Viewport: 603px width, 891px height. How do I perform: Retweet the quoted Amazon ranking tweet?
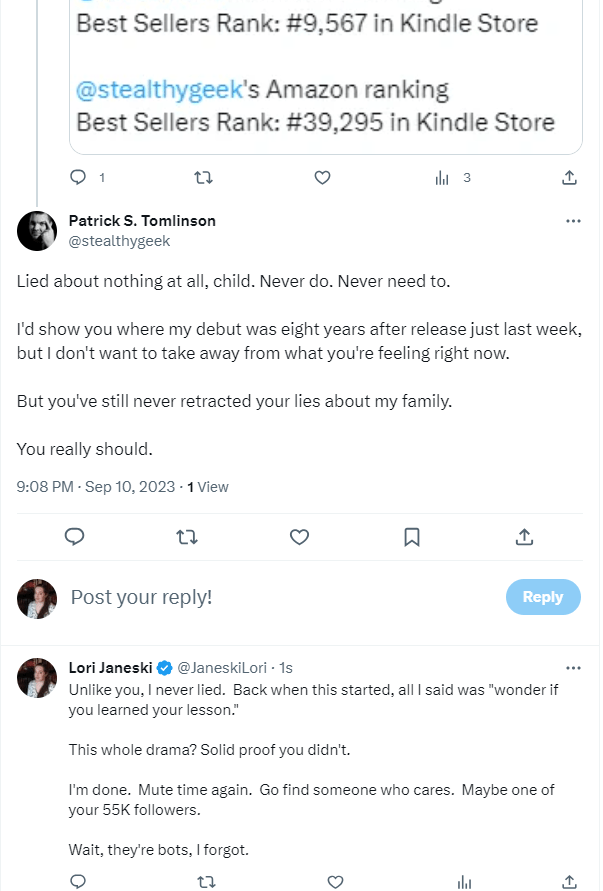click(202, 177)
